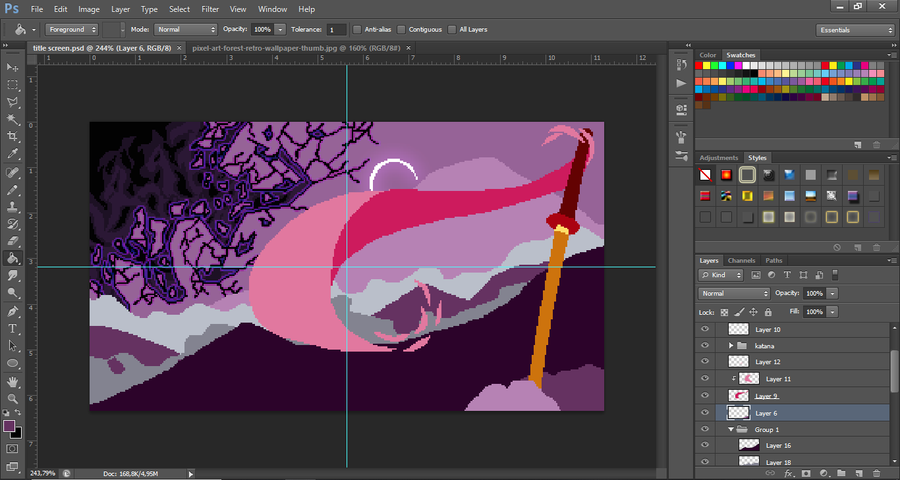Viewport: 900px width, 480px height.
Task: Select the History Brush tool
Action: [12, 224]
